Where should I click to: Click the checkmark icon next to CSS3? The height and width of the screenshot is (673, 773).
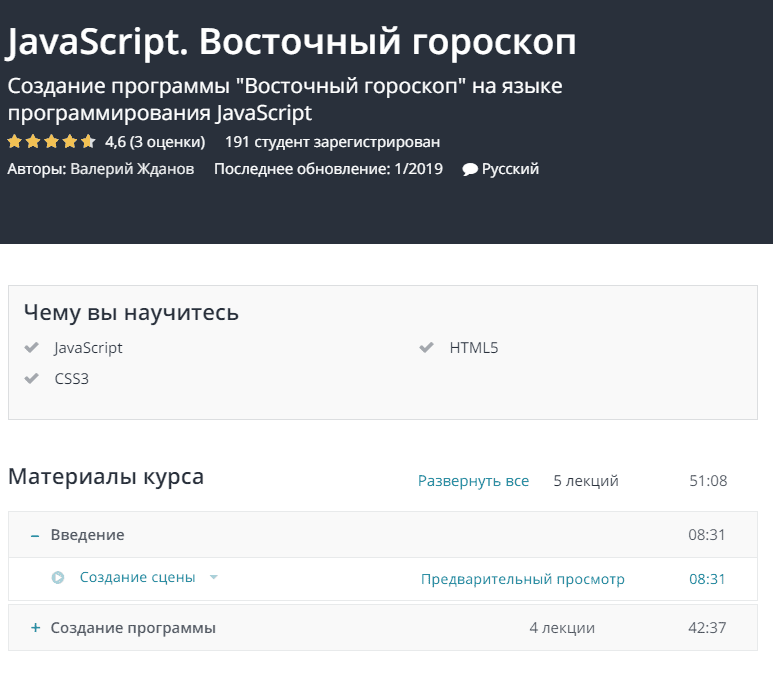32,379
